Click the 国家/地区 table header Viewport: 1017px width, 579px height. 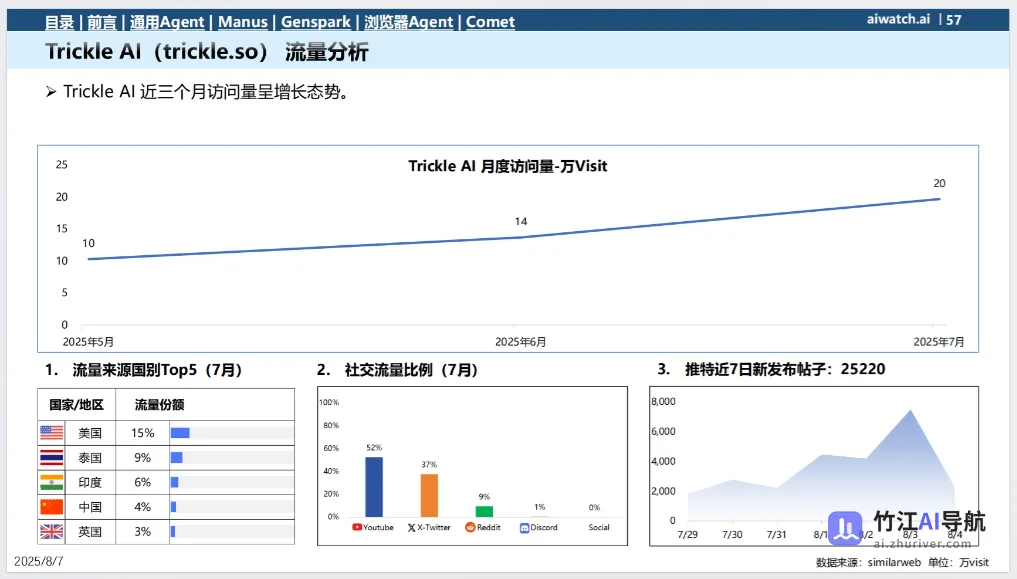77,405
